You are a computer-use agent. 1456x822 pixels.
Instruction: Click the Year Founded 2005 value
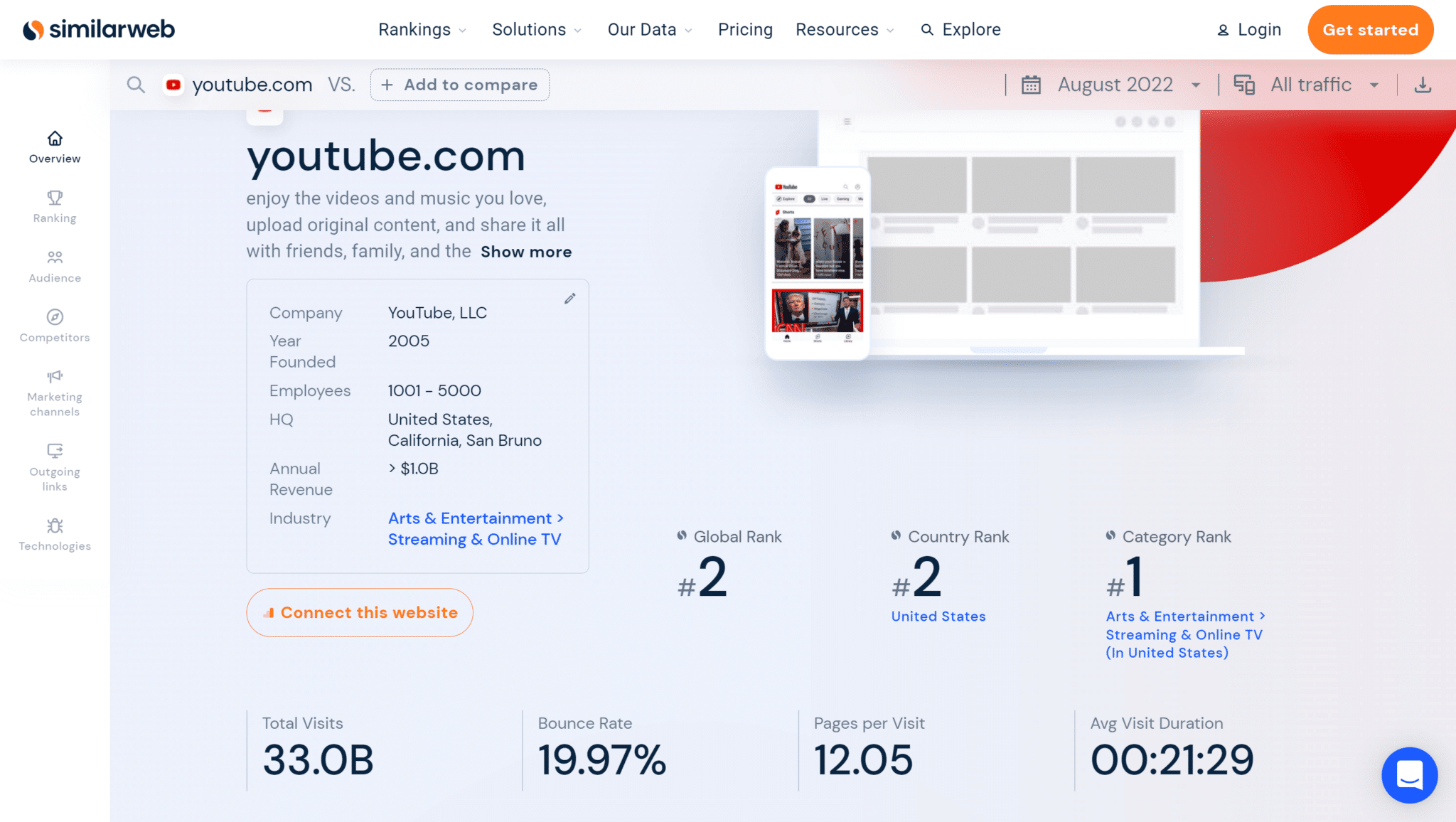[409, 341]
